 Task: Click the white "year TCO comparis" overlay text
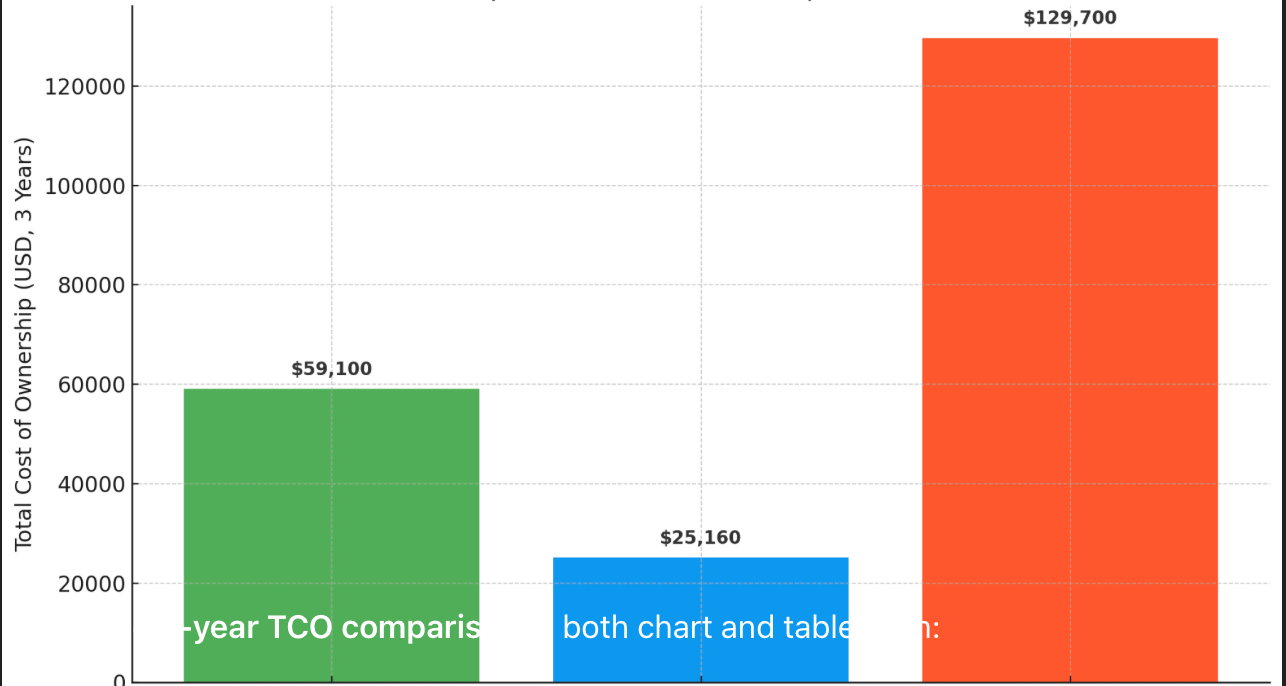pyautogui.click(x=332, y=628)
